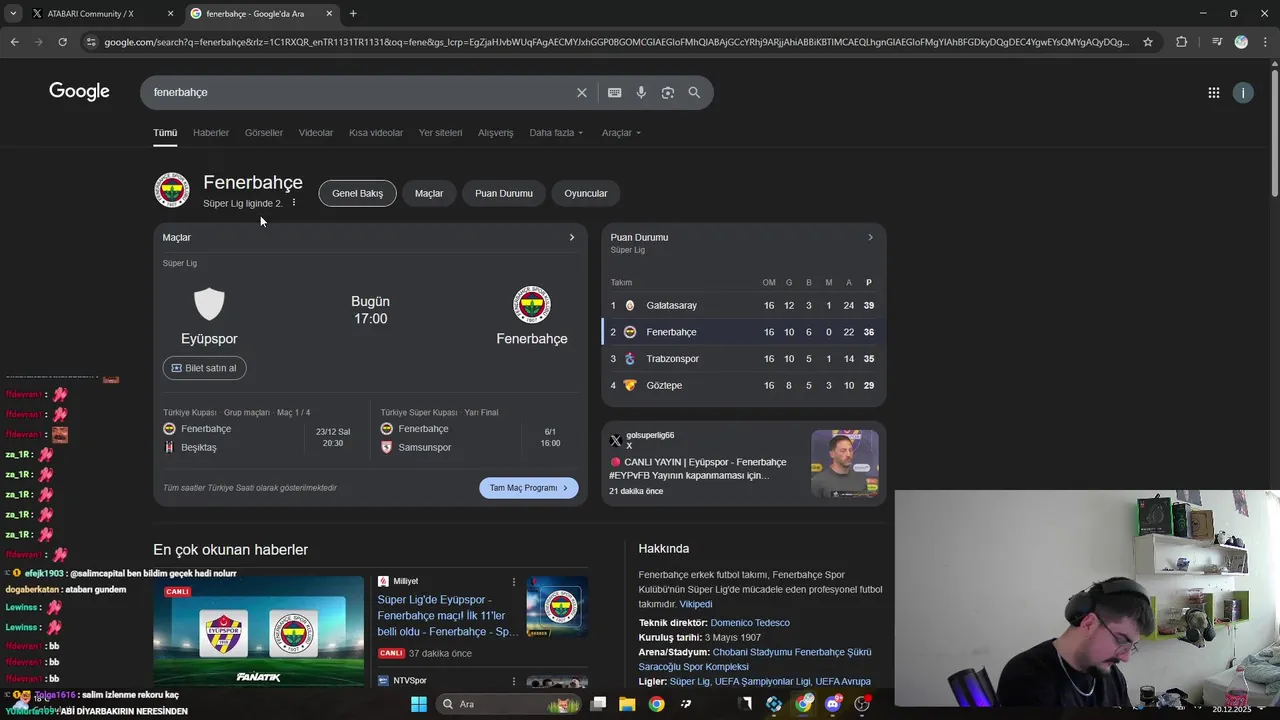Click the taskbar Ara search box
Screen dimensions: 1280x720
coord(507,704)
